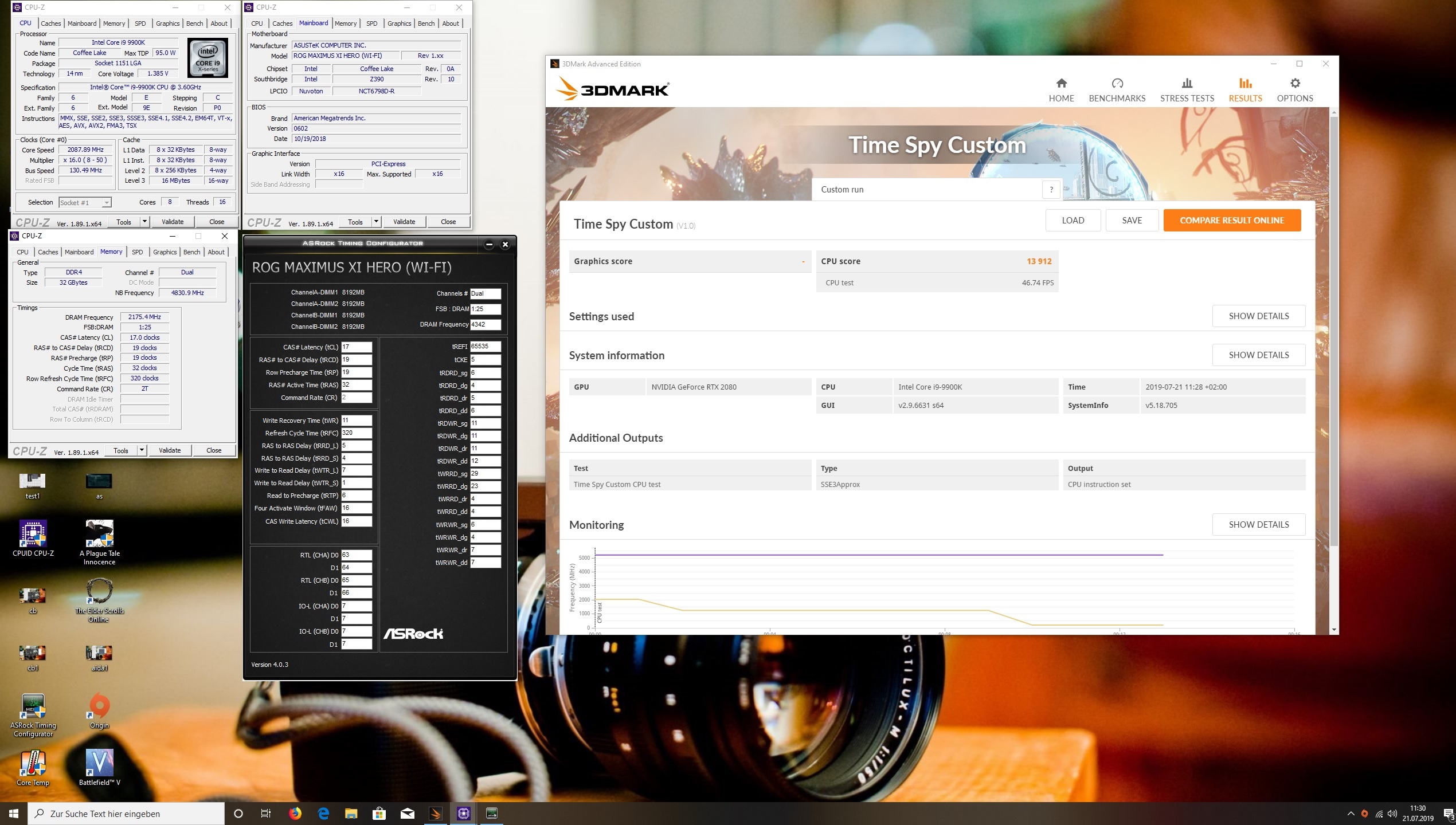The height and width of the screenshot is (825, 1456).
Task: Switch to the SPD tab in CPU-Z Memory window
Action: coord(138,252)
